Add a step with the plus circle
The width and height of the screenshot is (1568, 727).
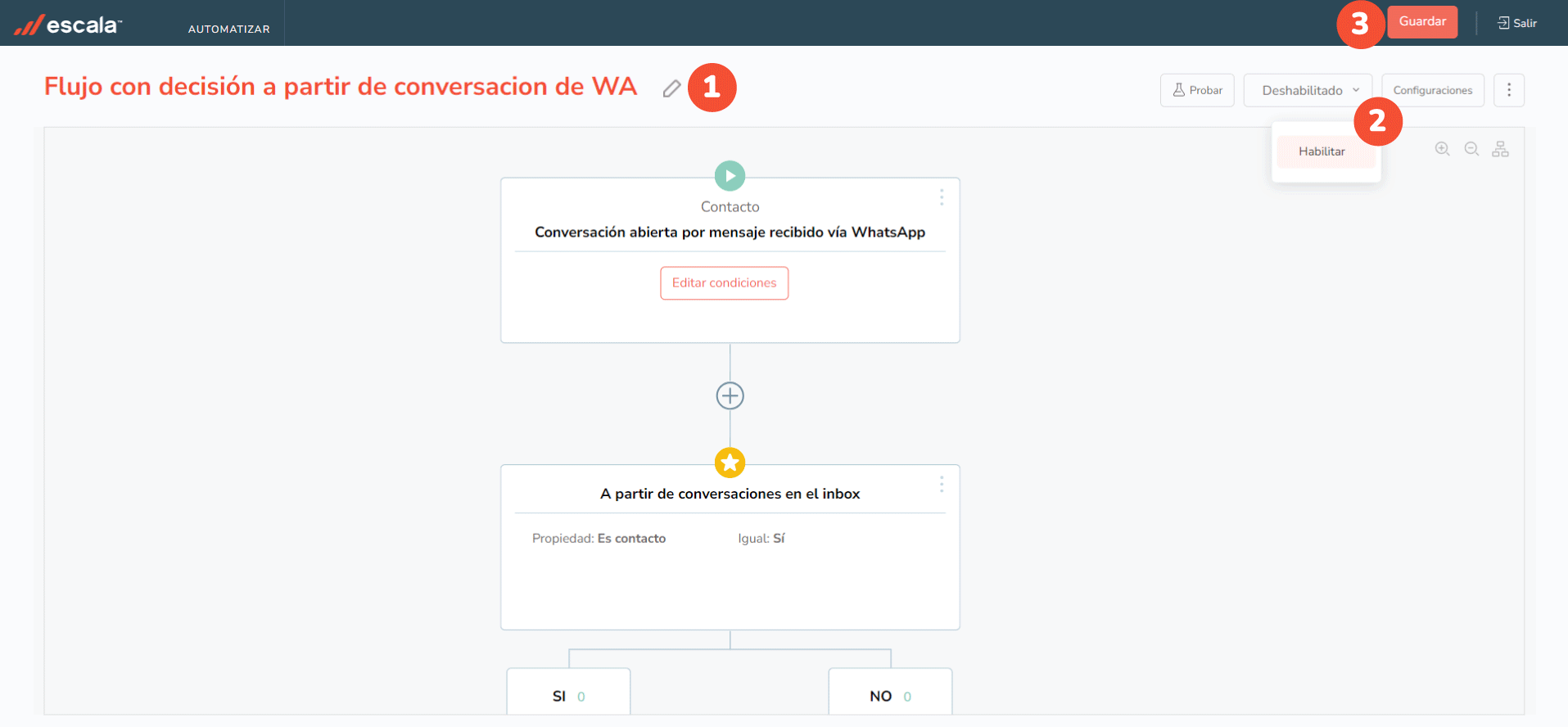730,396
